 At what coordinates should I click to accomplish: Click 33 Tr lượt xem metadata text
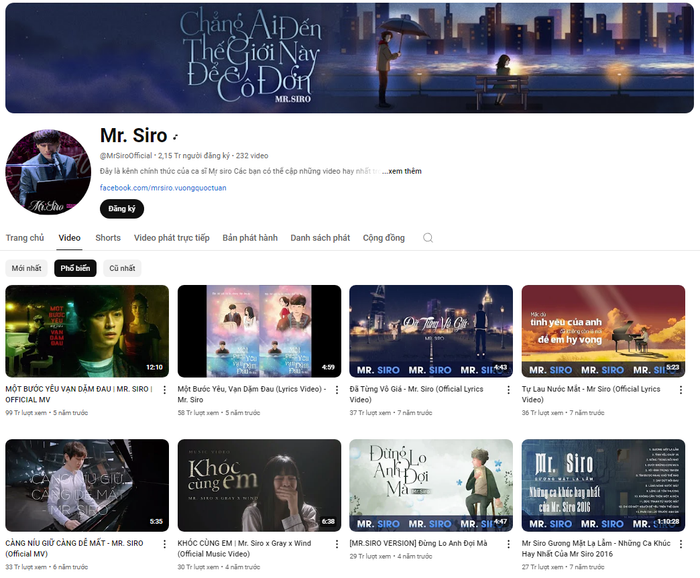point(46,567)
